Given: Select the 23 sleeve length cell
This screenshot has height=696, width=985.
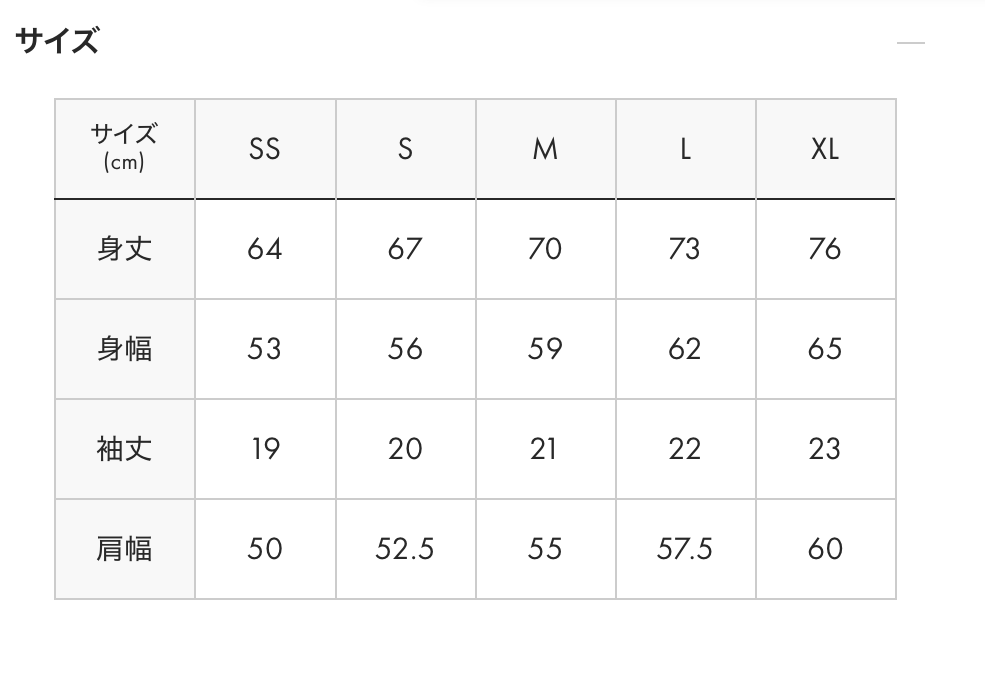Looking at the screenshot, I should pos(825,449).
